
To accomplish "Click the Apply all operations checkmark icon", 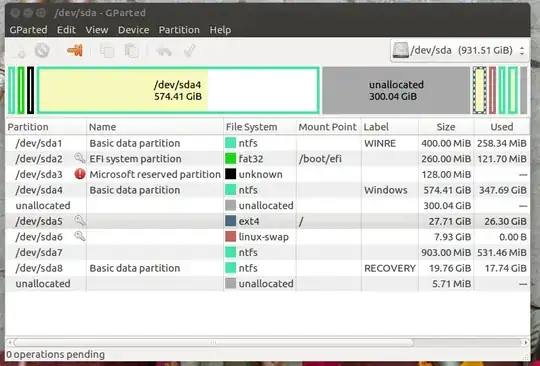I will click(190, 51).
